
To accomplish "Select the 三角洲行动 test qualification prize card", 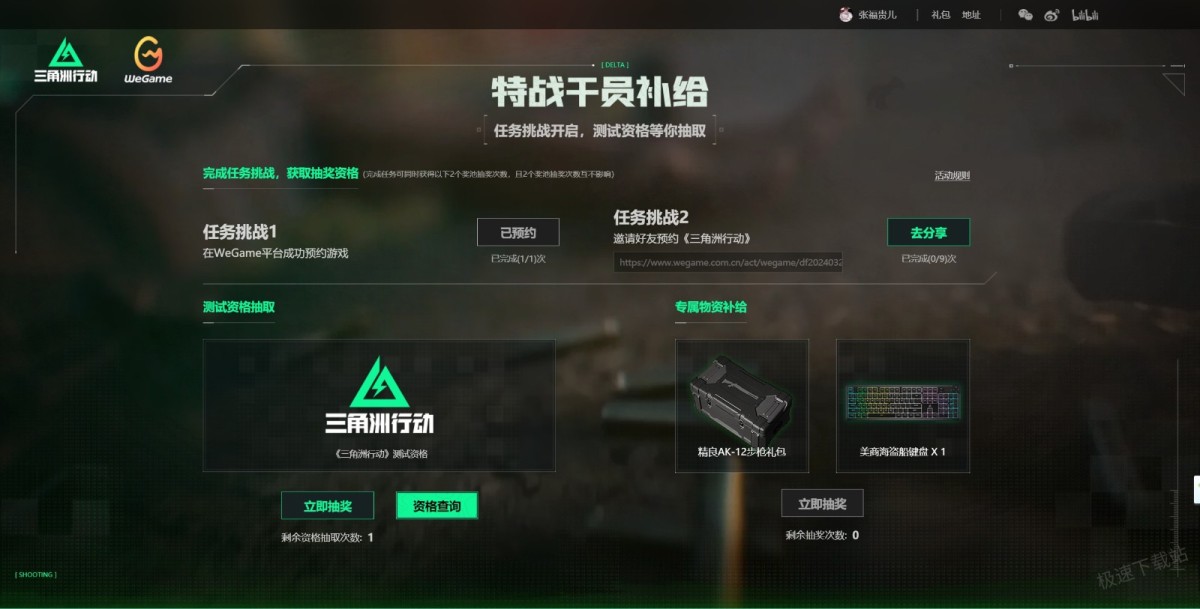I will tap(379, 405).
